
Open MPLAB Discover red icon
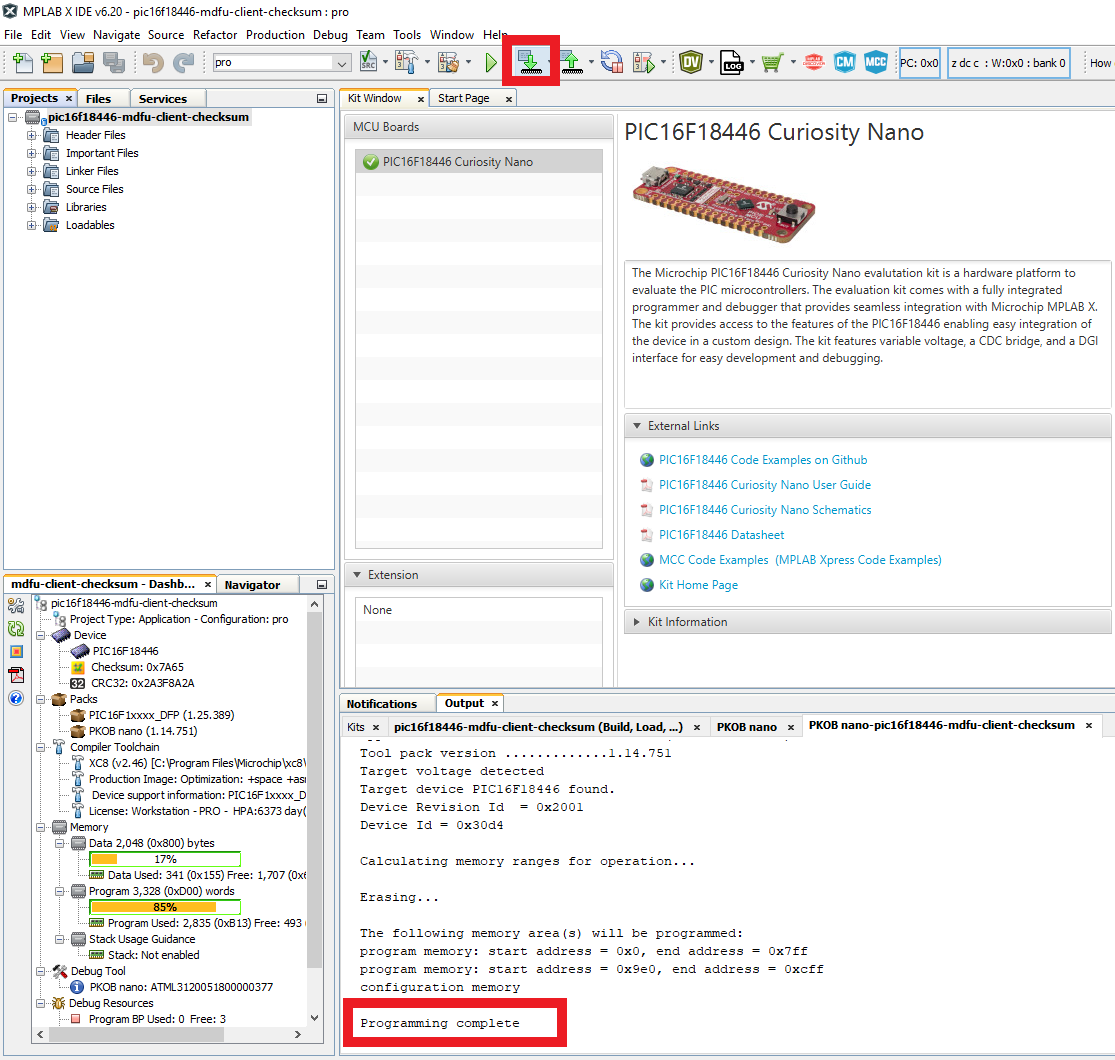813,63
